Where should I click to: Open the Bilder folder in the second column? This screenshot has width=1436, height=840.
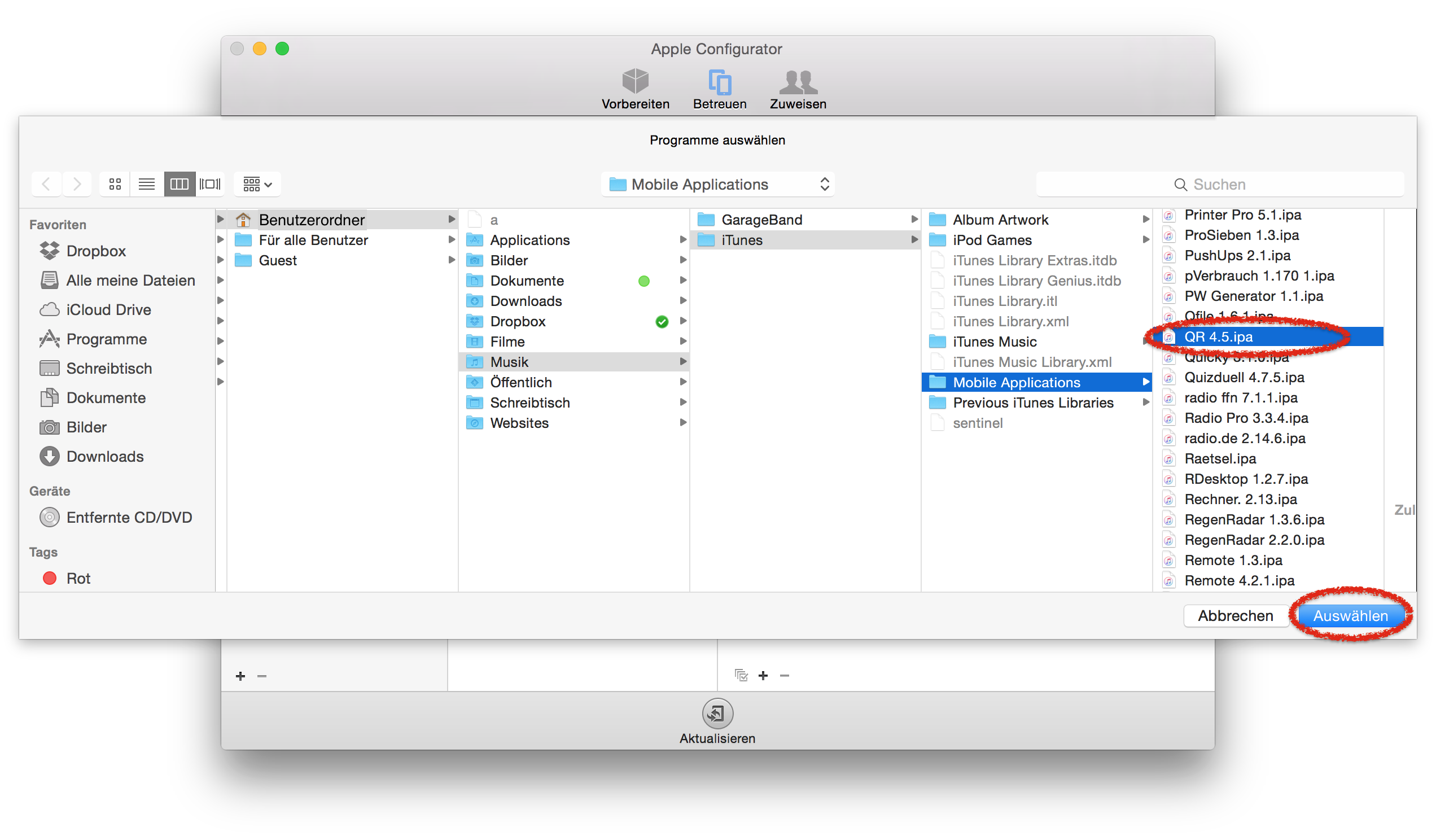point(574,260)
